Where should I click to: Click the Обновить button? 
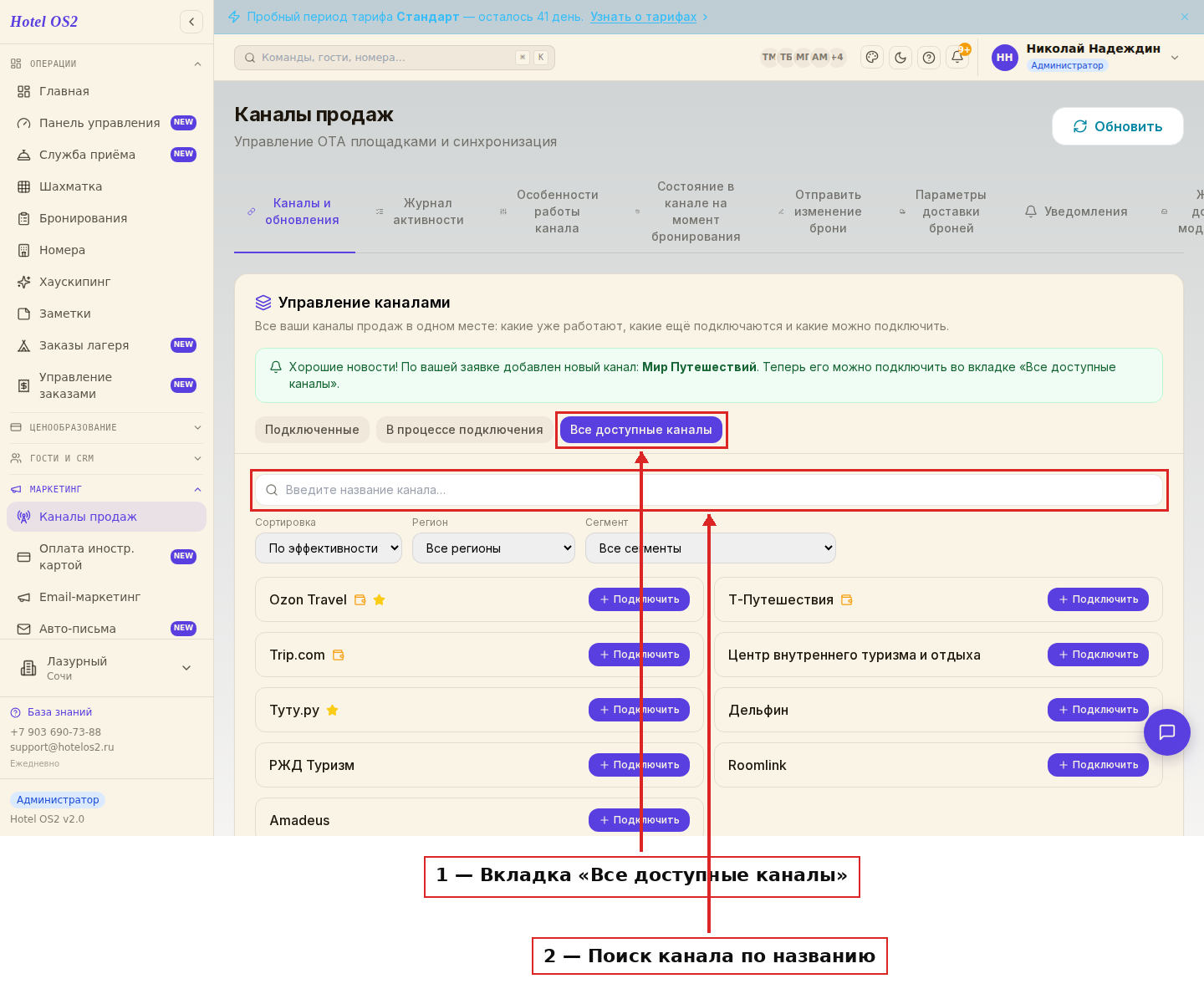(1118, 126)
